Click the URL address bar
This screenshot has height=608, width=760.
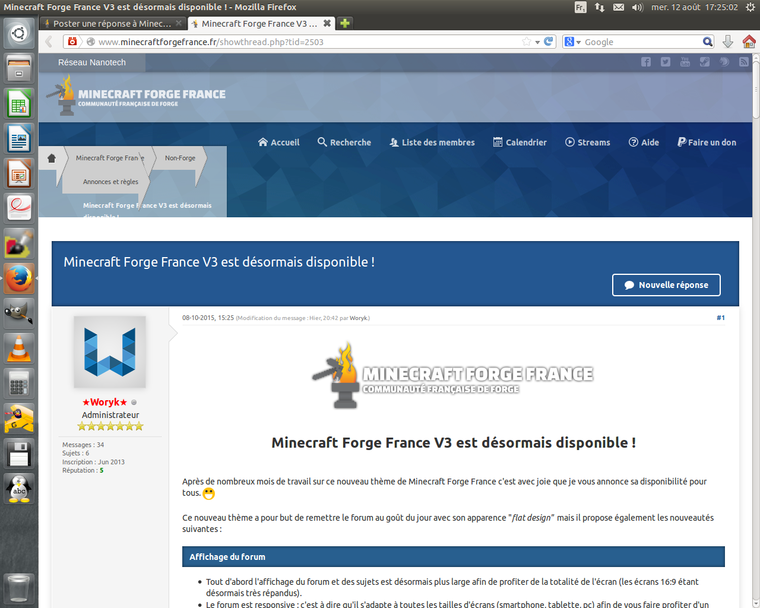click(300, 42)
